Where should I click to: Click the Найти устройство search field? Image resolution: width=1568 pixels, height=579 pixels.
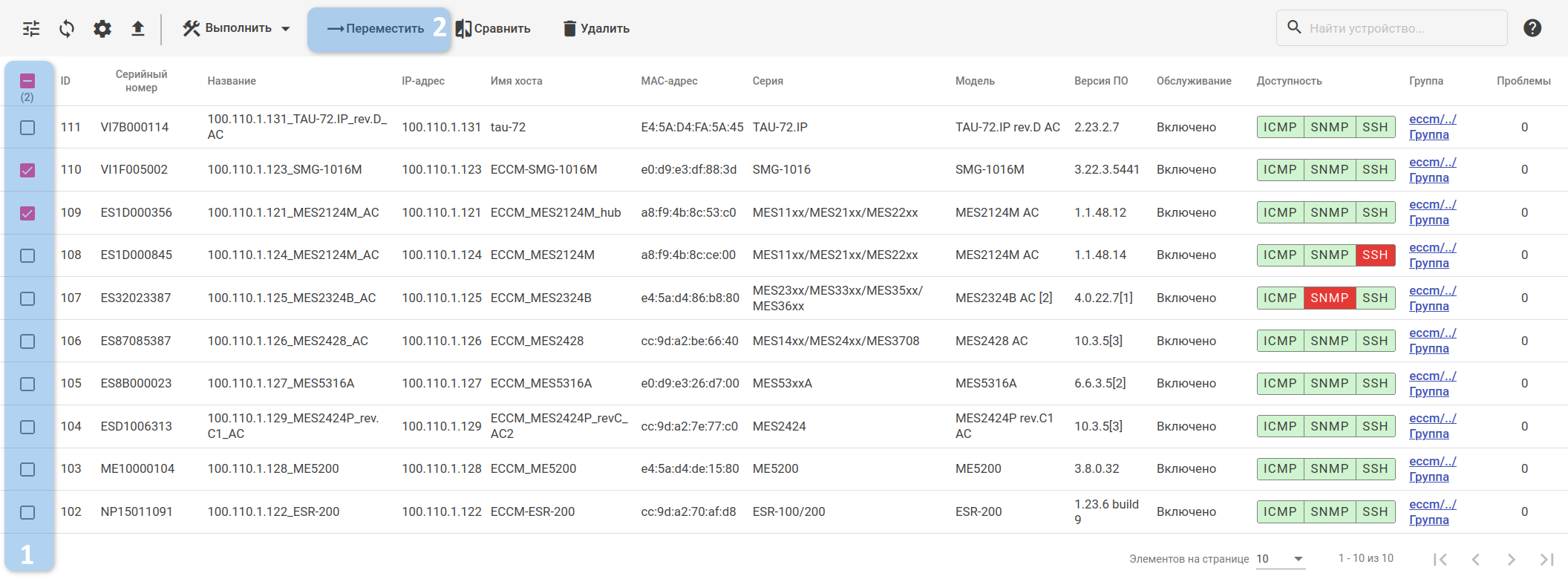point(1399,28)
